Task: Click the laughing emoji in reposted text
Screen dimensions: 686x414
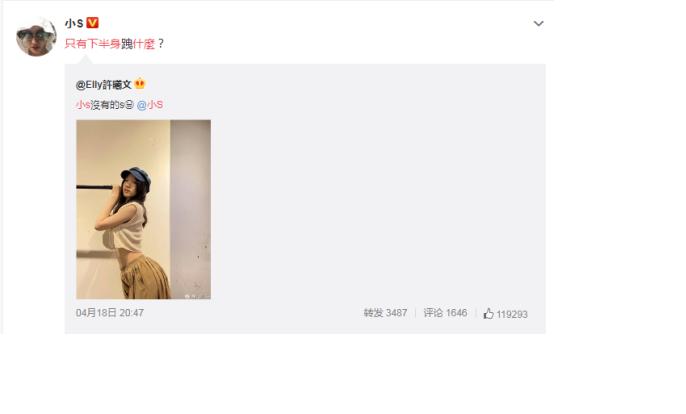Action: click(x=130, y=105)
